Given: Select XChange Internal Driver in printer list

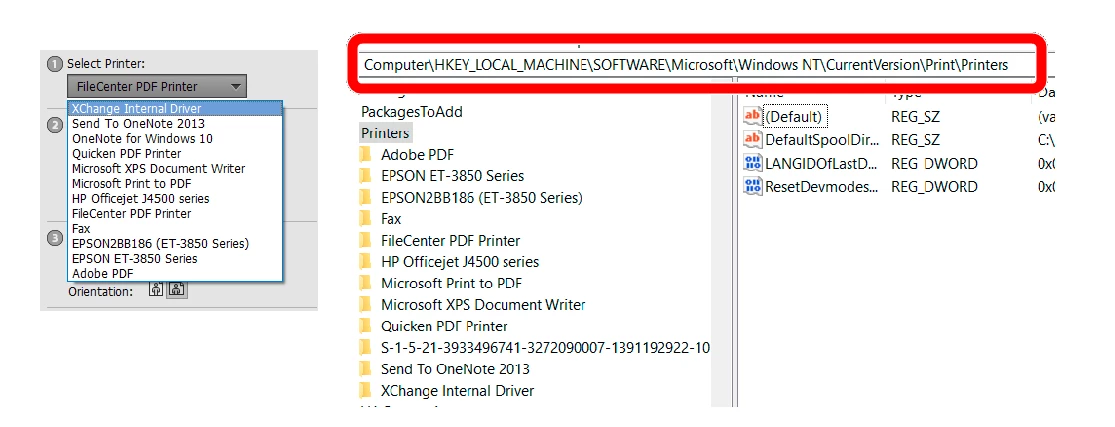Looking at the screenshot, I should point(176,109).
